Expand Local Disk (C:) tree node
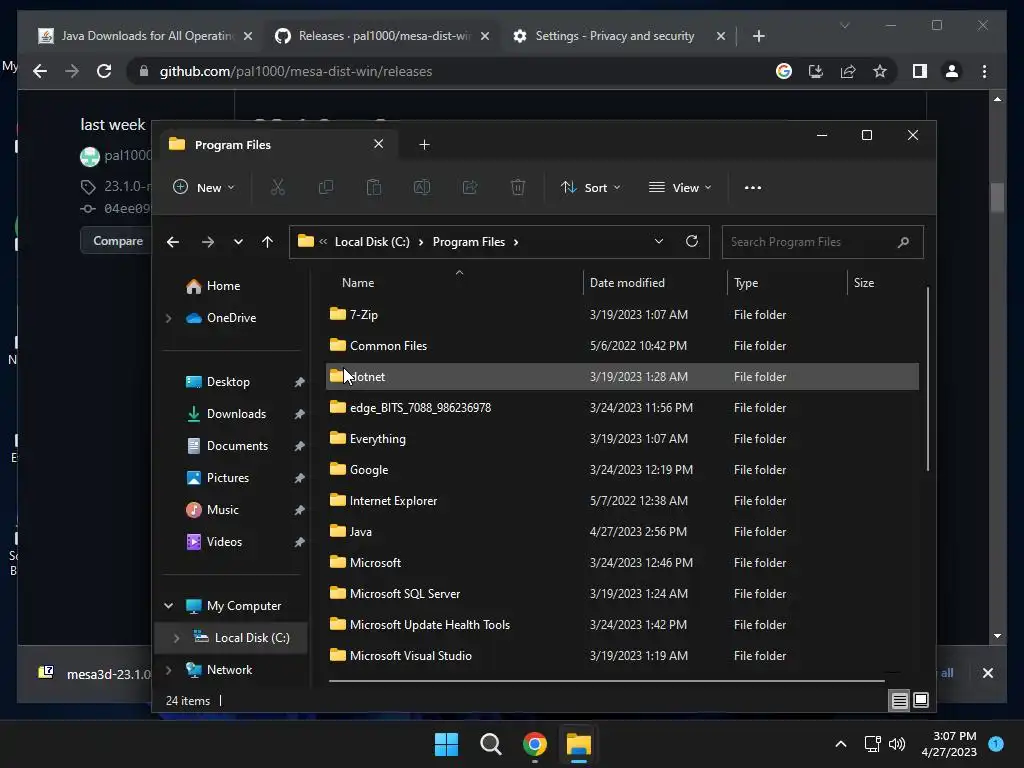The height and width of the screenshot is (768, 1024). tap(176, 638)
